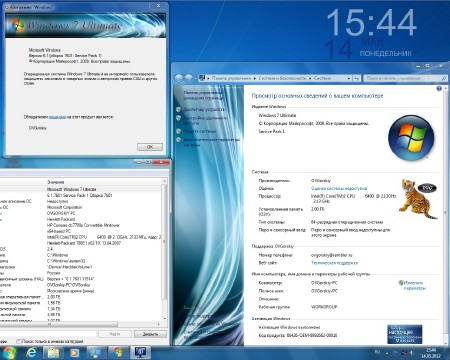This screenshot has height=360, width=450.
Task: Click shield icon beside Device Manager link
Action: coord(179,109)
